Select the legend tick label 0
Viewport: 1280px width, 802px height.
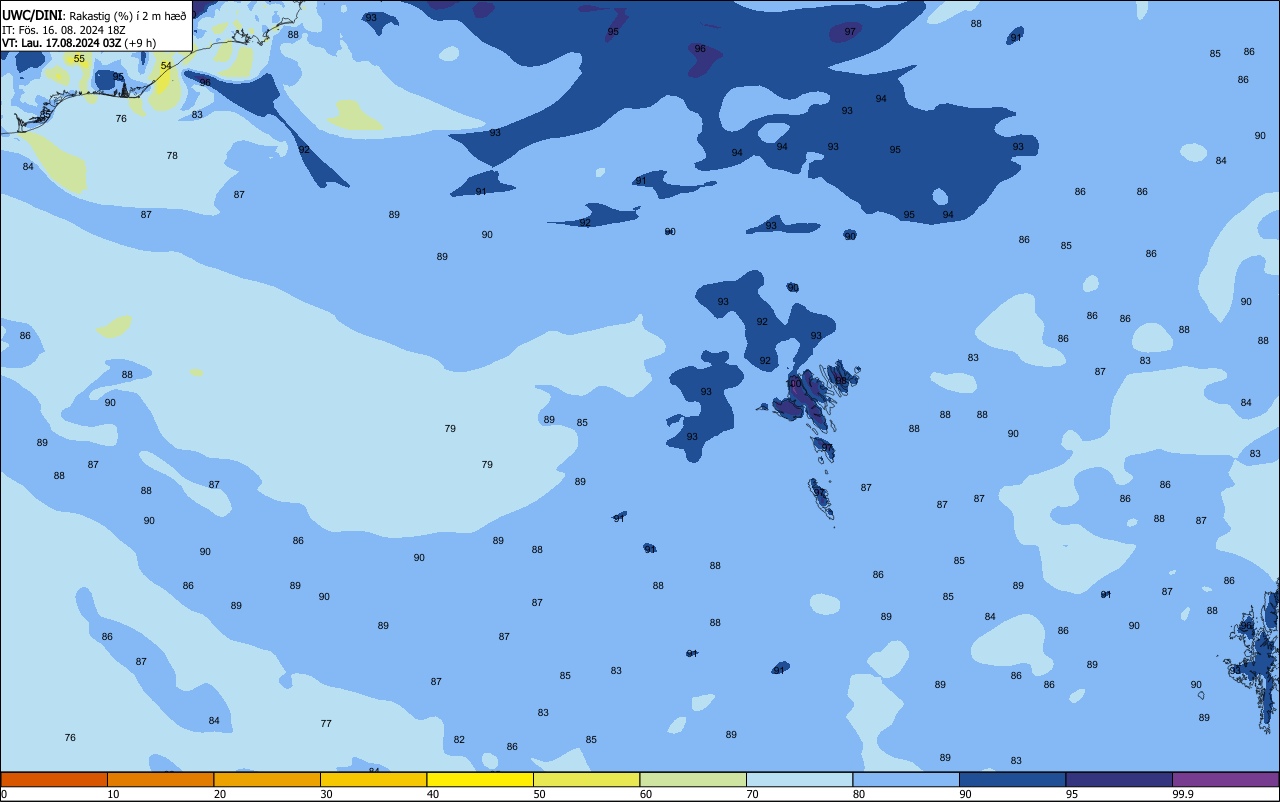click(x=4, y=794)
